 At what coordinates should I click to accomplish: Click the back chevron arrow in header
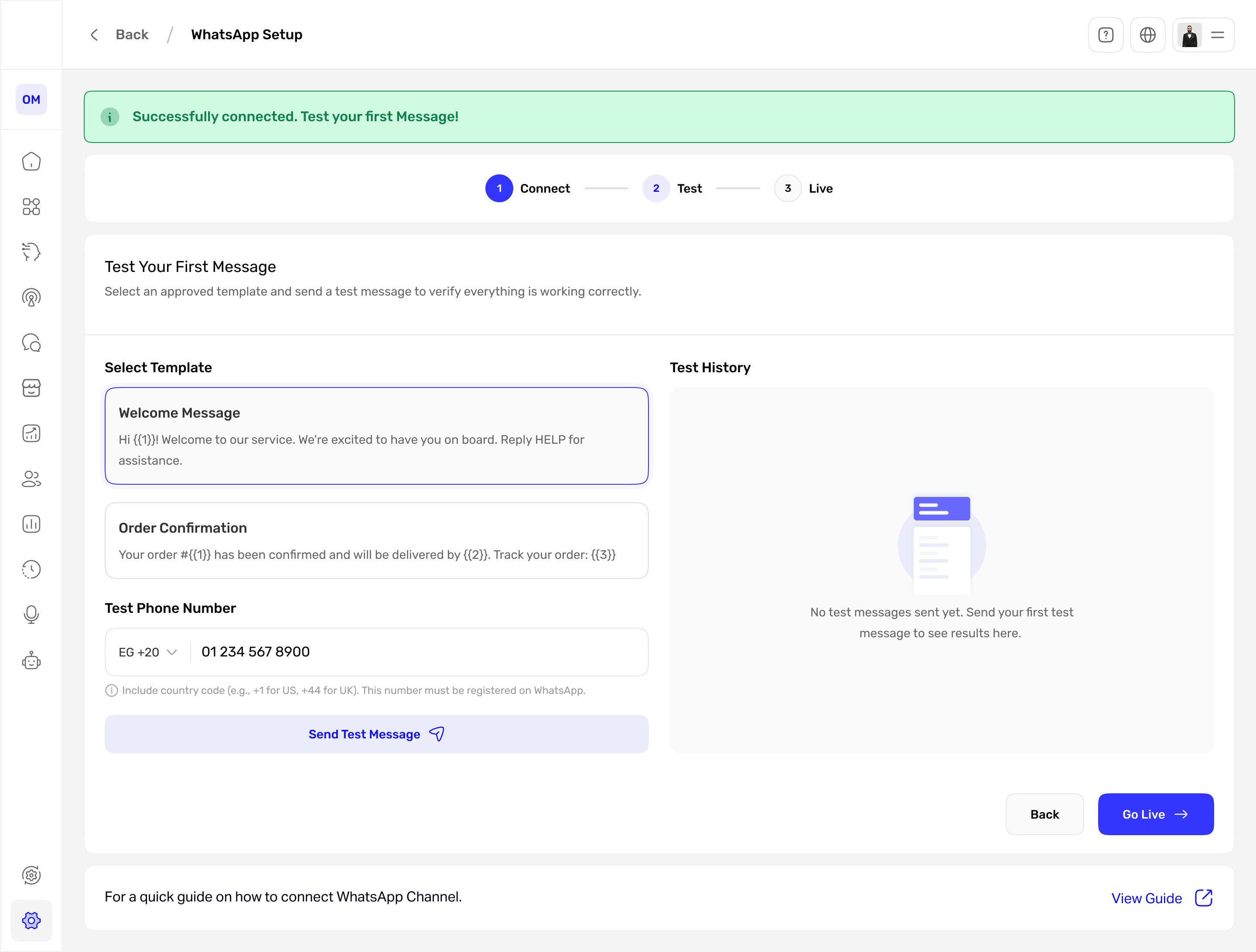pyautogui.click(x=94, y=35)
